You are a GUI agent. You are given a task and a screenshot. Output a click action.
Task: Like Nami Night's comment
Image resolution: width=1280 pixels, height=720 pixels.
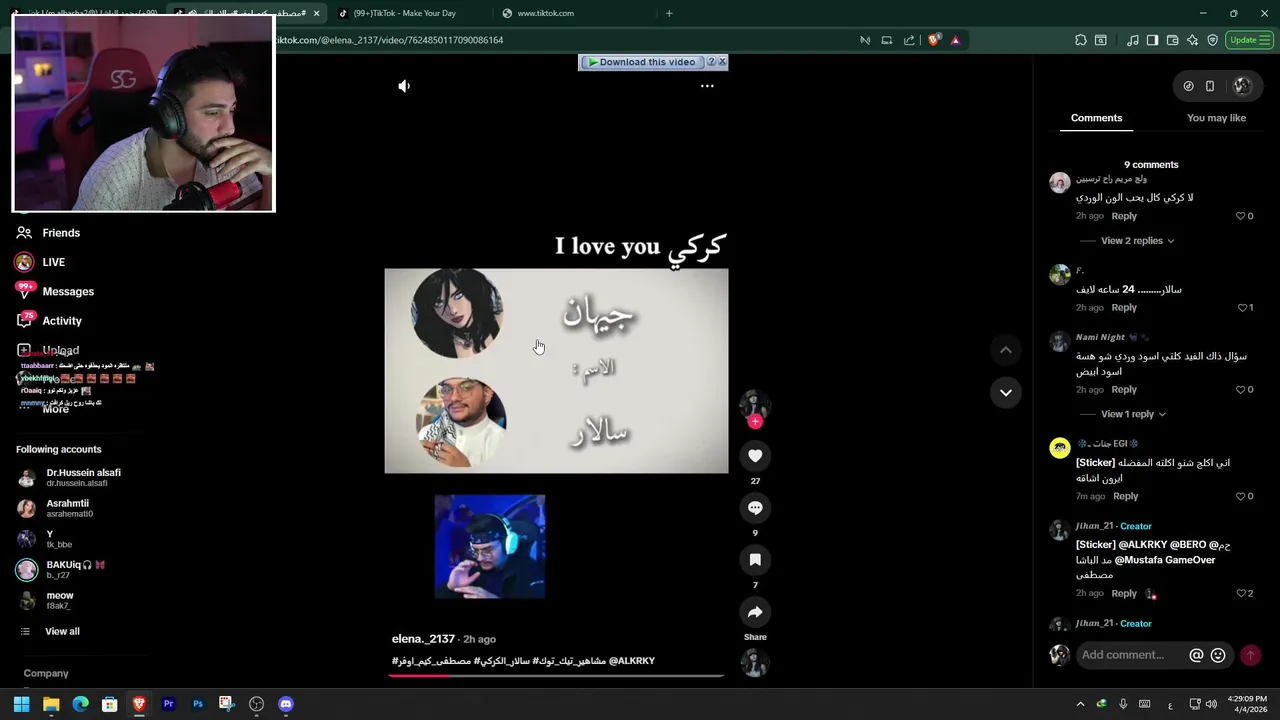(x=1241, y=390)
